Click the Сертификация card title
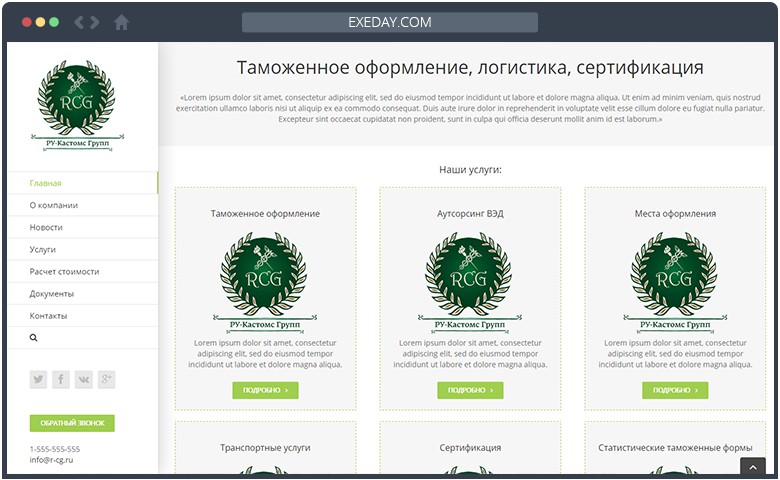 (470, 448)
